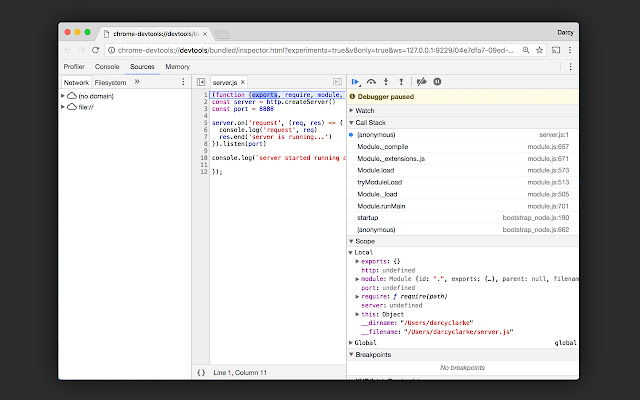Close the server.js editor tab
This screenshot has width=640, height=400.
tap(243, 82)
